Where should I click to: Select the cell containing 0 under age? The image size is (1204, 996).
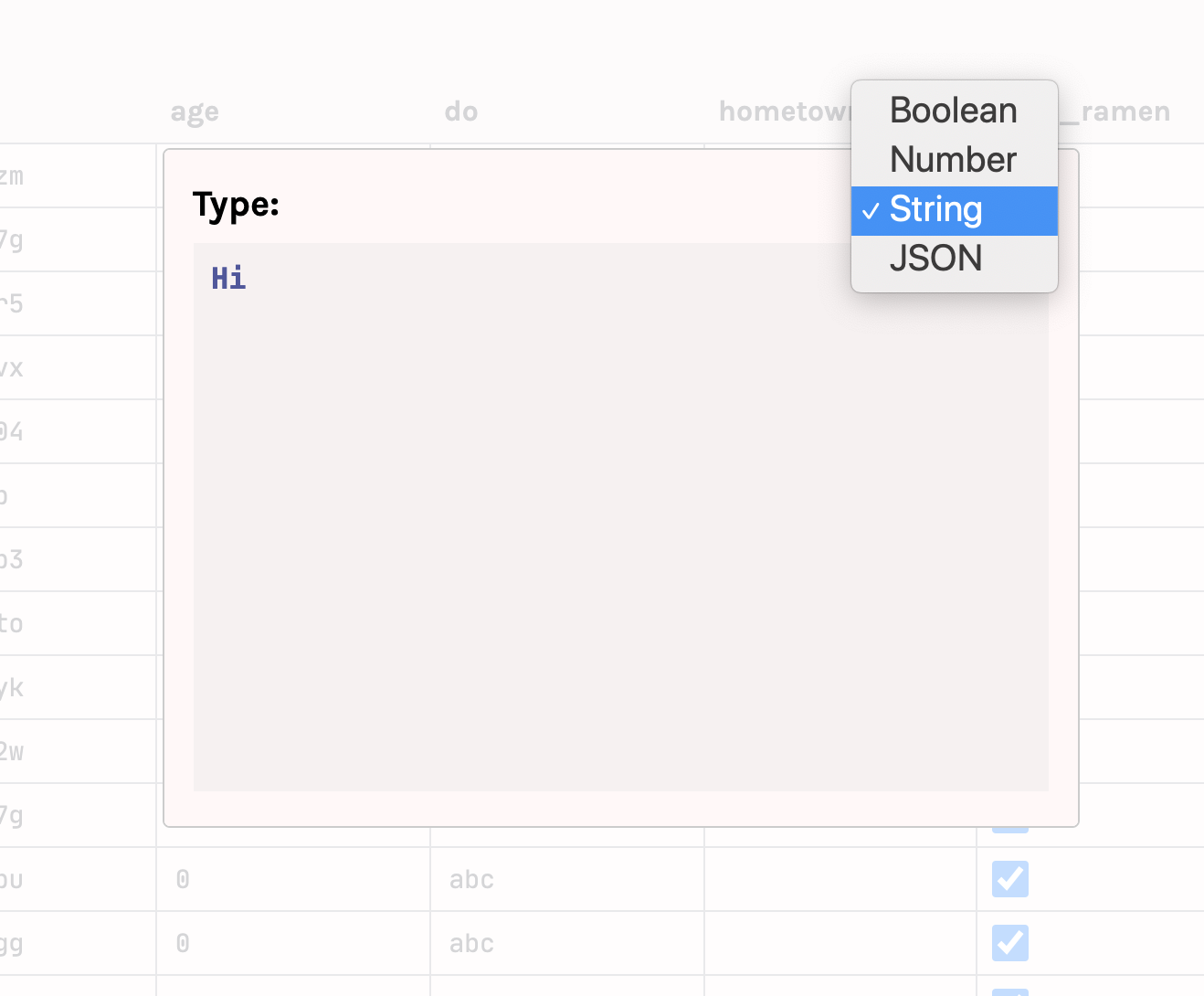click(182, 879)
